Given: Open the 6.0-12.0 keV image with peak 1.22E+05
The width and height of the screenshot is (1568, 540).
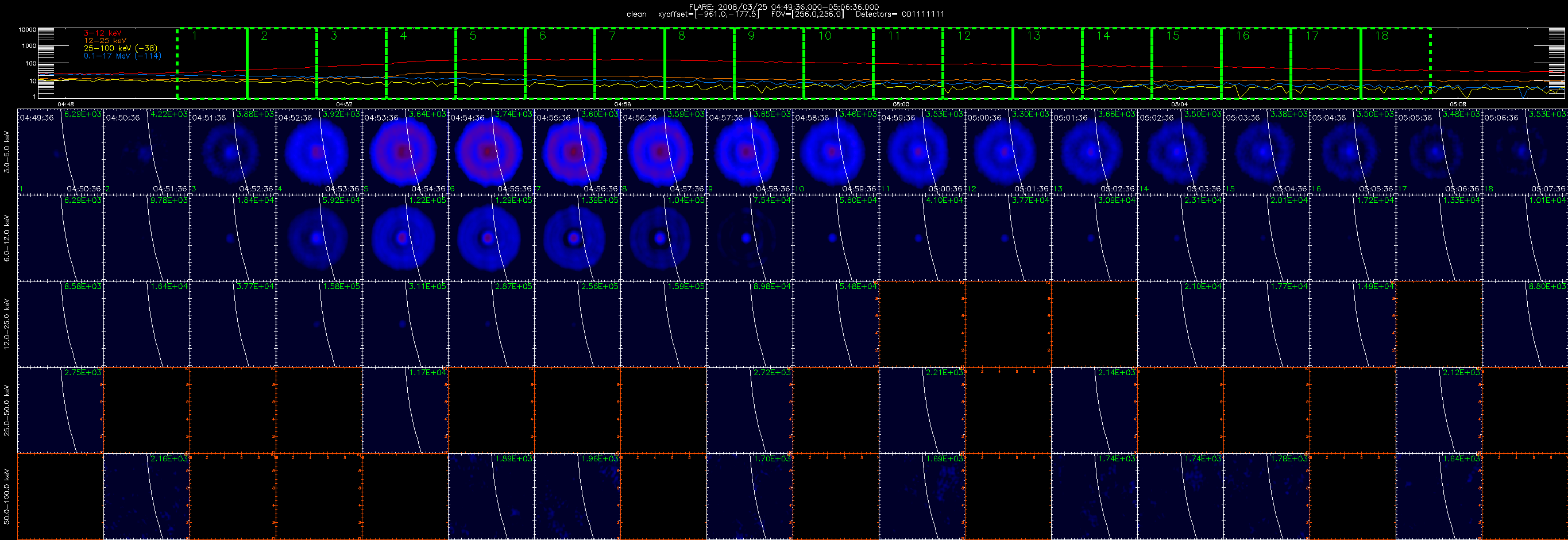Looking at the screenshot, I should [405, 238].
